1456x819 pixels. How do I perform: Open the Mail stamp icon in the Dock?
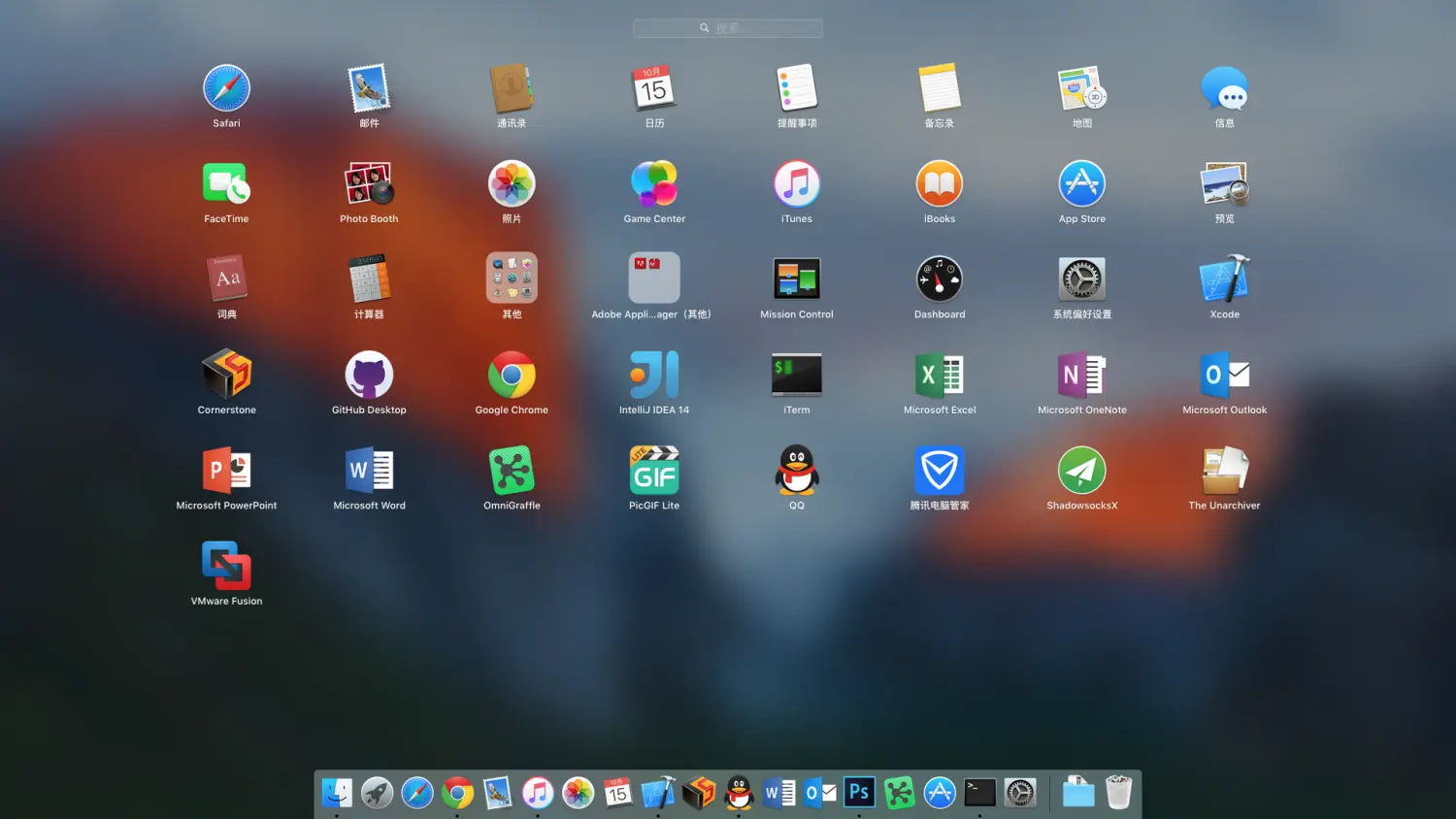coord(497,793)
